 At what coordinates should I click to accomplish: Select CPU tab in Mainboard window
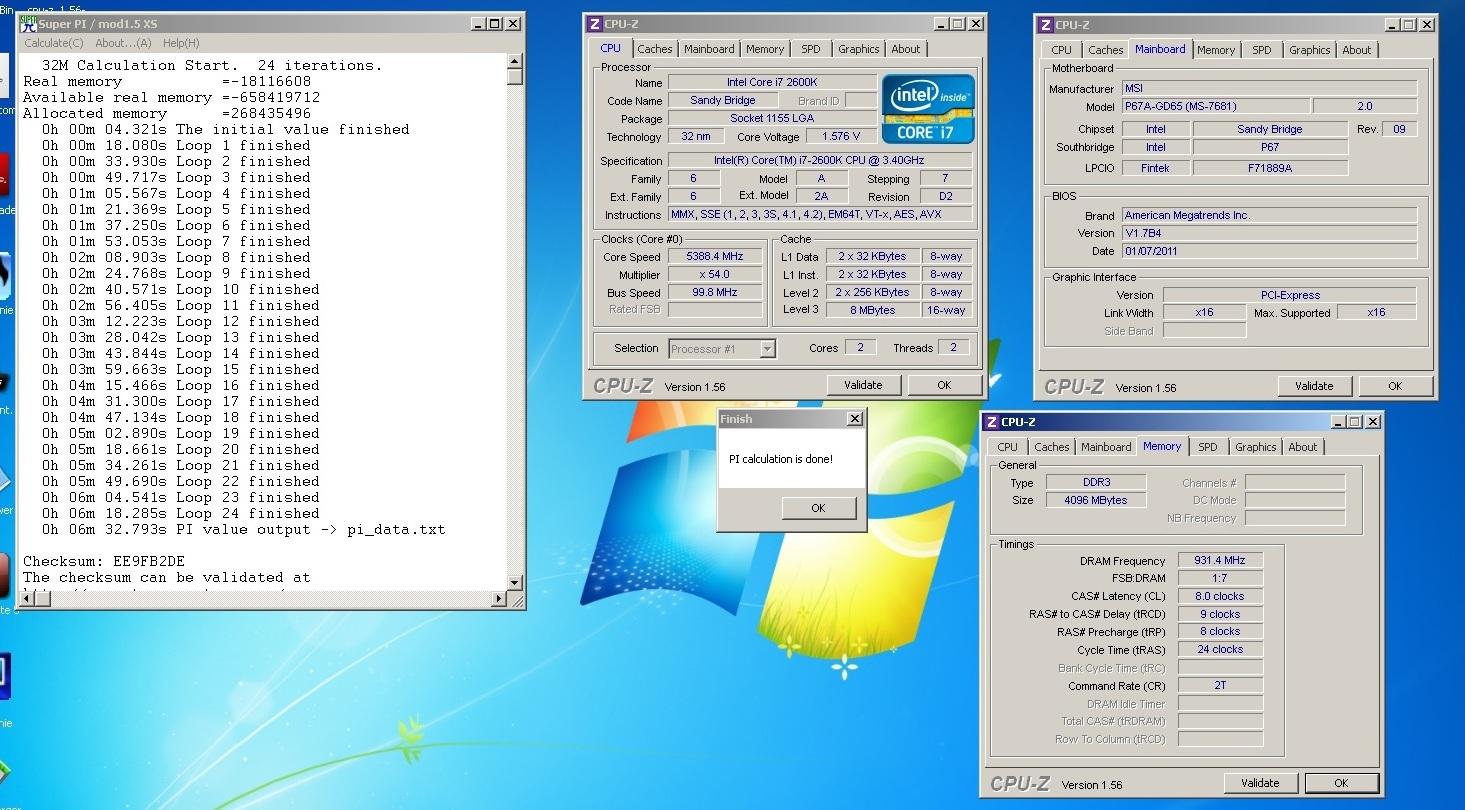point(1062,50)
